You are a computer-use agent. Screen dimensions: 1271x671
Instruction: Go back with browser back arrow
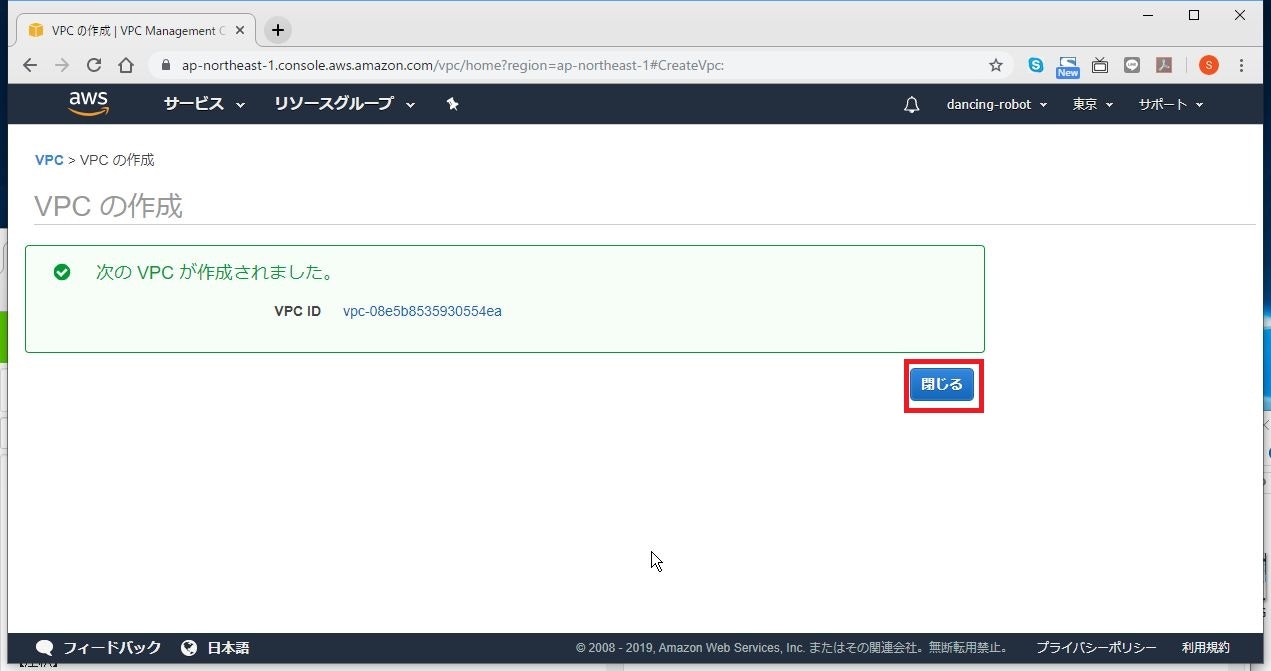point(30,65)
